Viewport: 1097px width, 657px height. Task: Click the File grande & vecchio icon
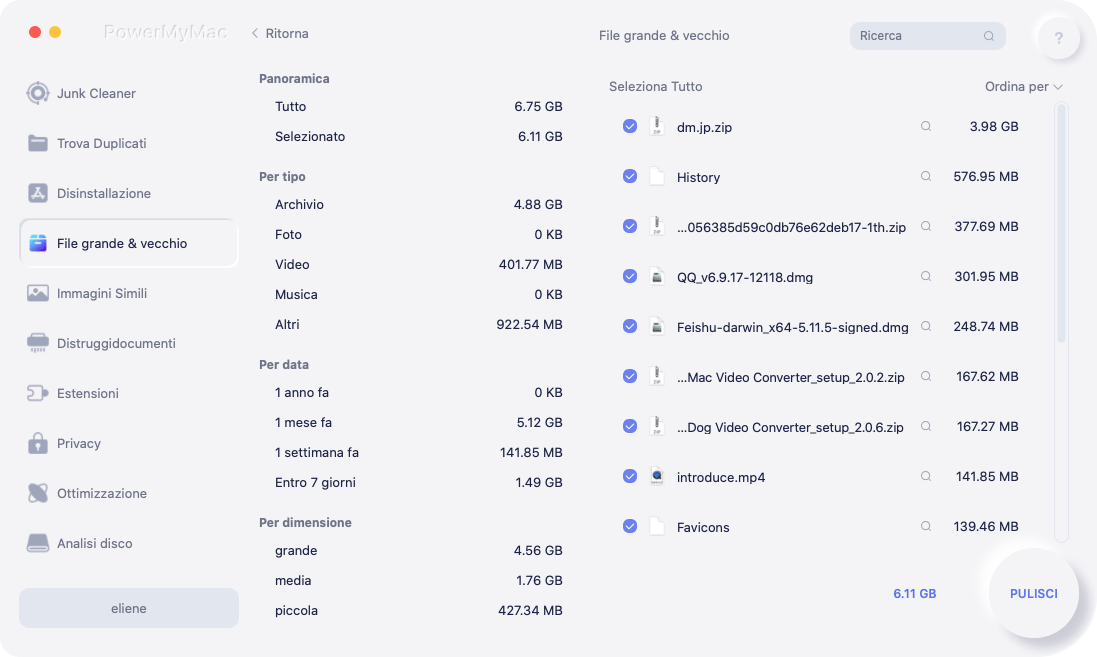[38, 243]
